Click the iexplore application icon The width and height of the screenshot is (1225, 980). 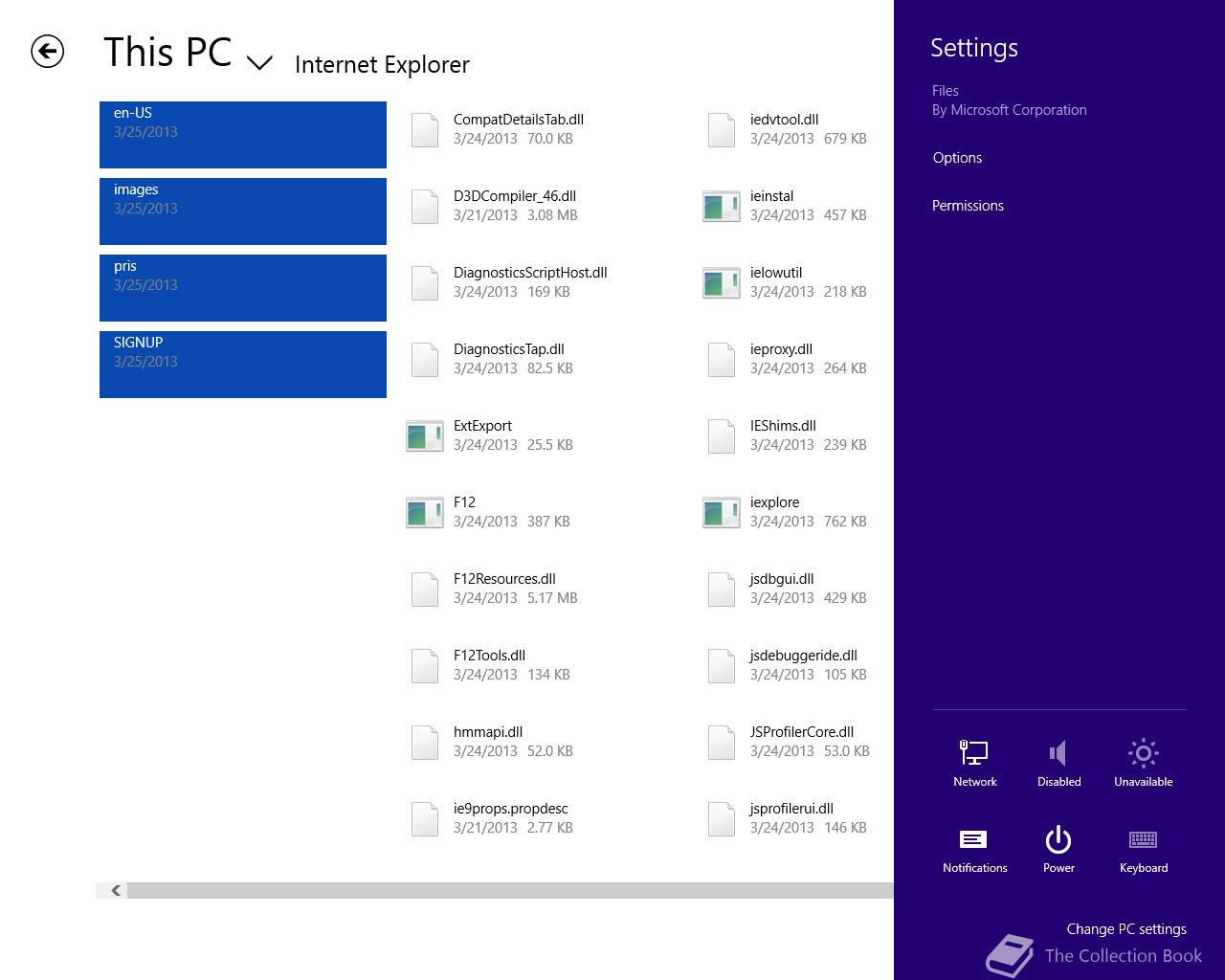pyautogui.click(x=722, y=513)
